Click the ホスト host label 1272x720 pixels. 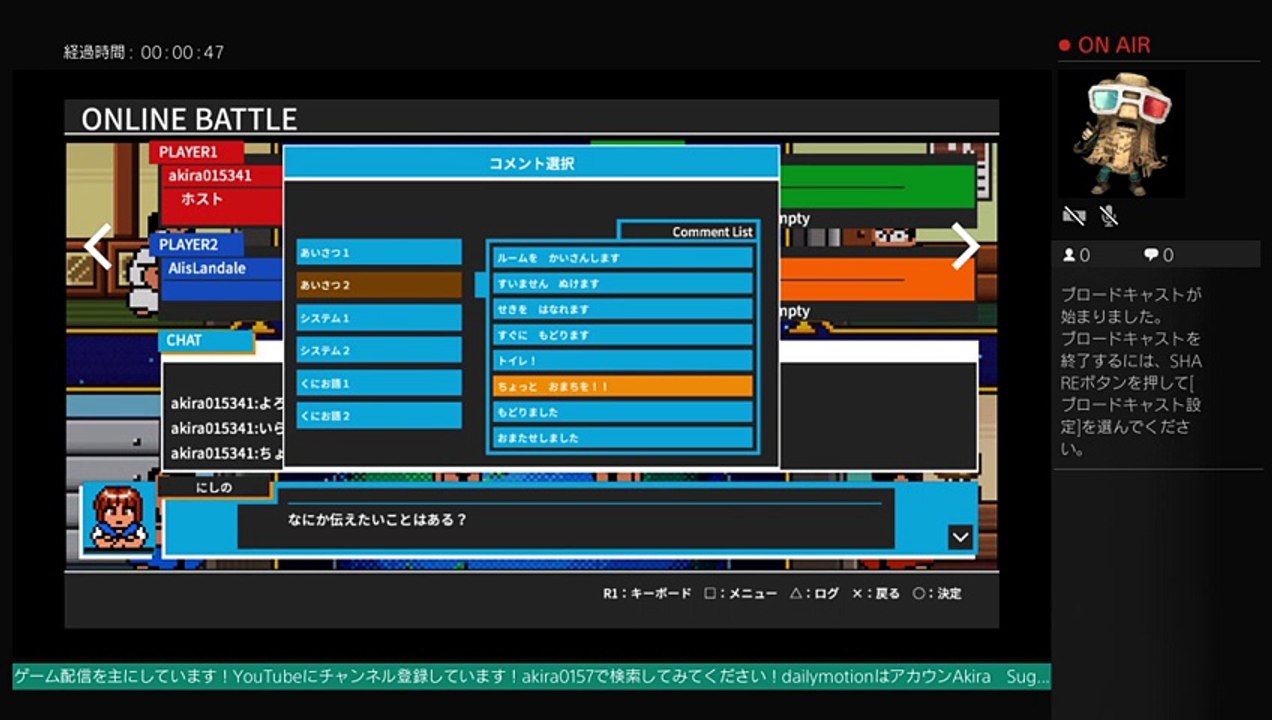pos(202,199)
